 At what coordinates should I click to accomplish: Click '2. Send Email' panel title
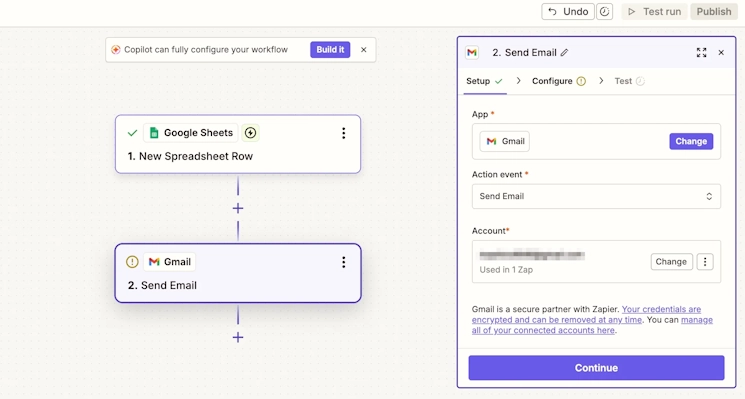[524, 53]
